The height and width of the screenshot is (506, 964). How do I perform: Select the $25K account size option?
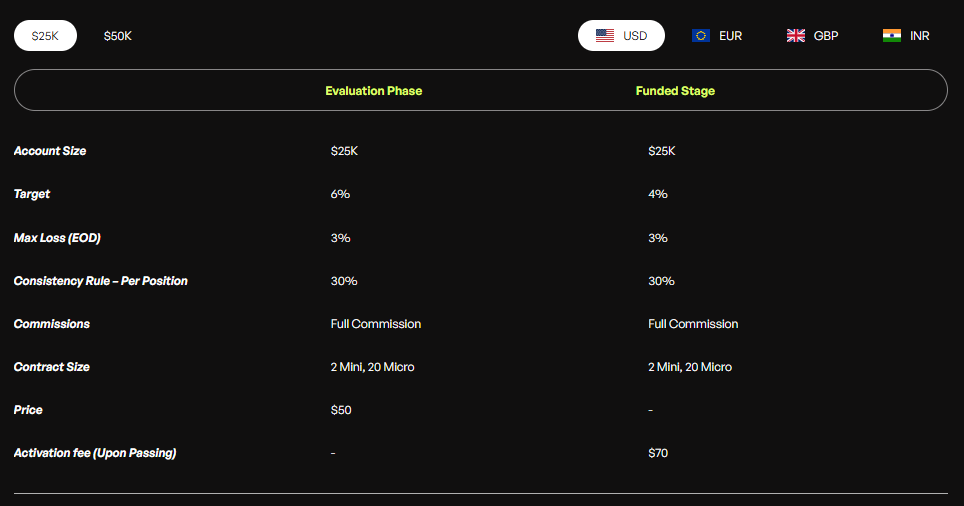pyautogui.click(x=45, y=35)
